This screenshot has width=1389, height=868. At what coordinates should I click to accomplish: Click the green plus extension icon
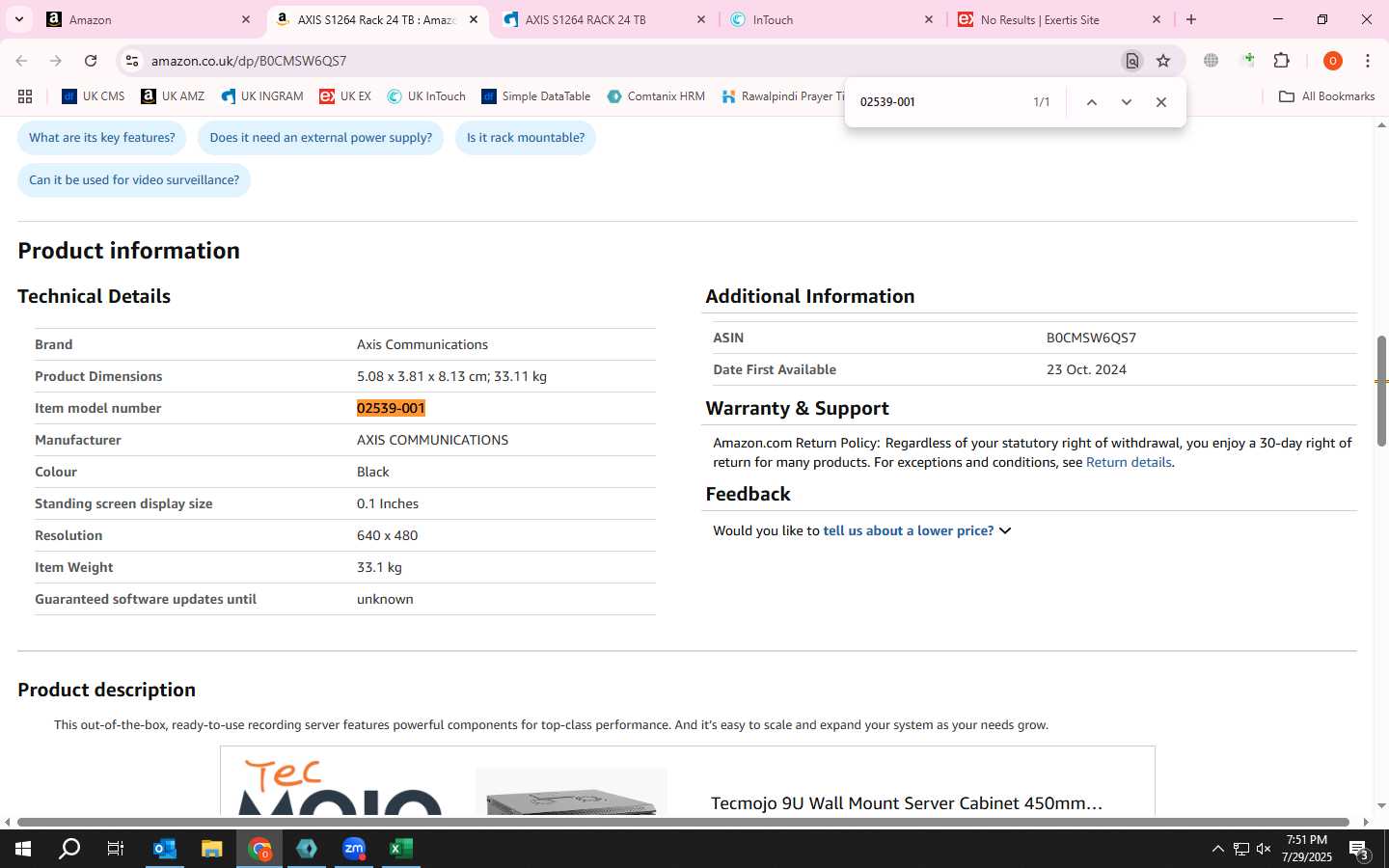pyautogui.click(x=1248, y=61)
